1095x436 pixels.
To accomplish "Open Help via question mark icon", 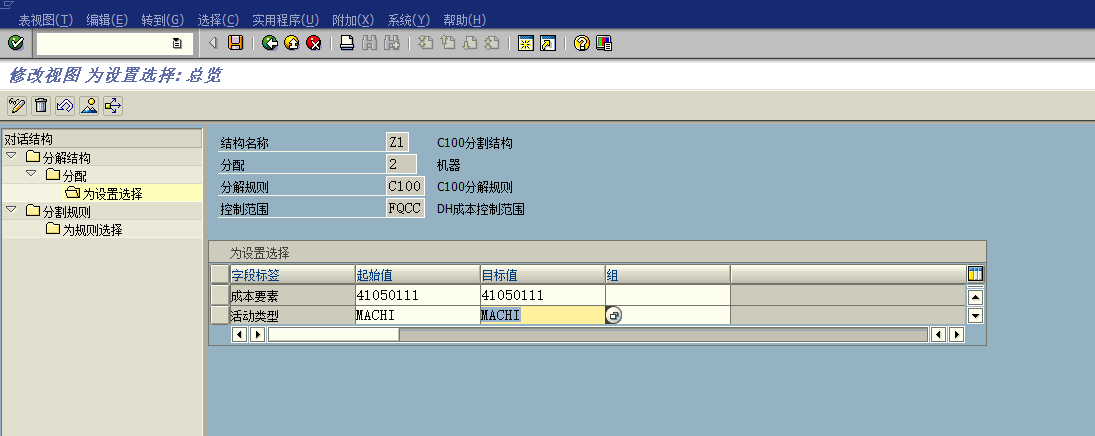I will coord(581,43).
